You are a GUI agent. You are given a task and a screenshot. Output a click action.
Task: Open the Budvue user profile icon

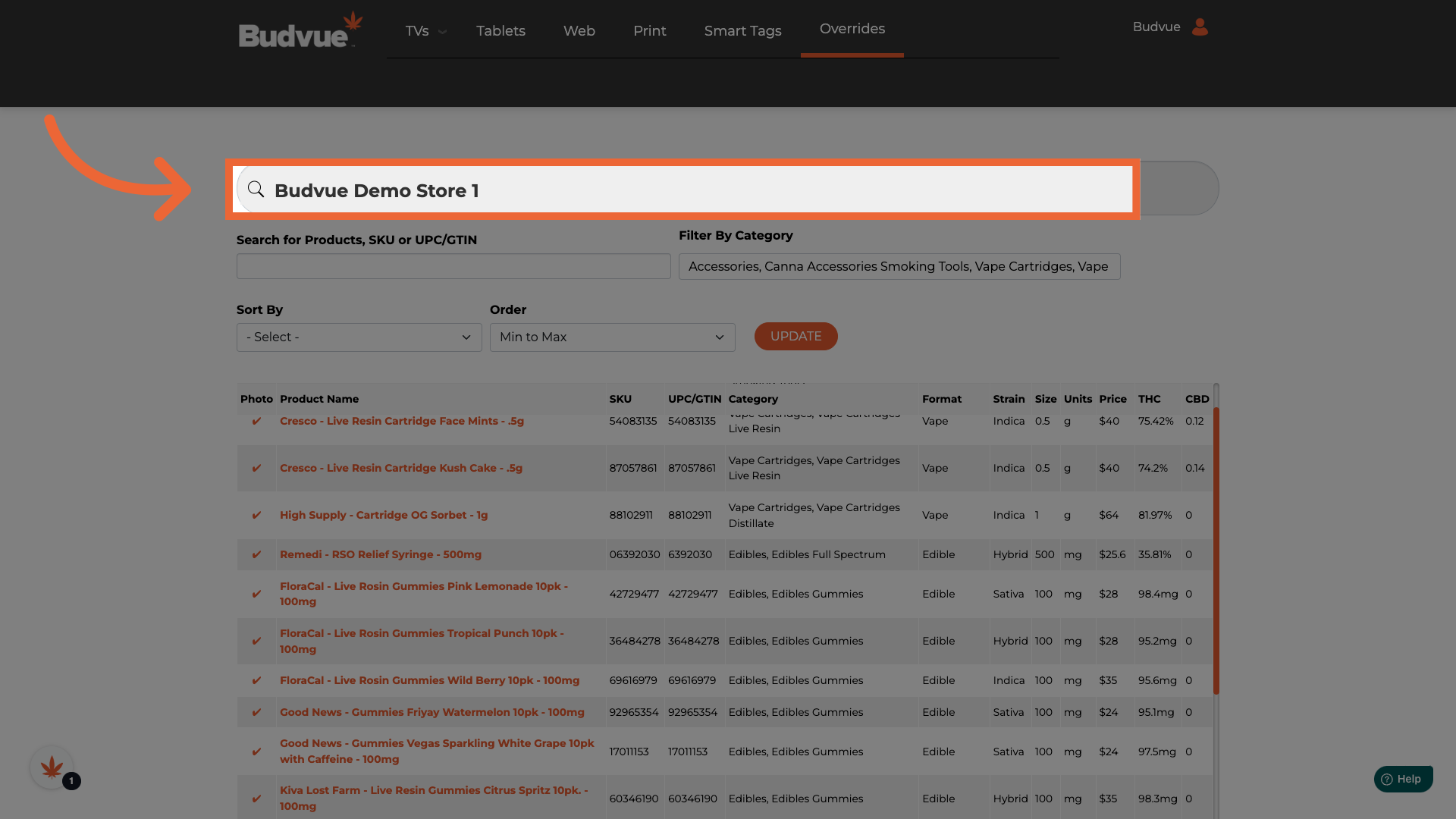[1200, 27]
